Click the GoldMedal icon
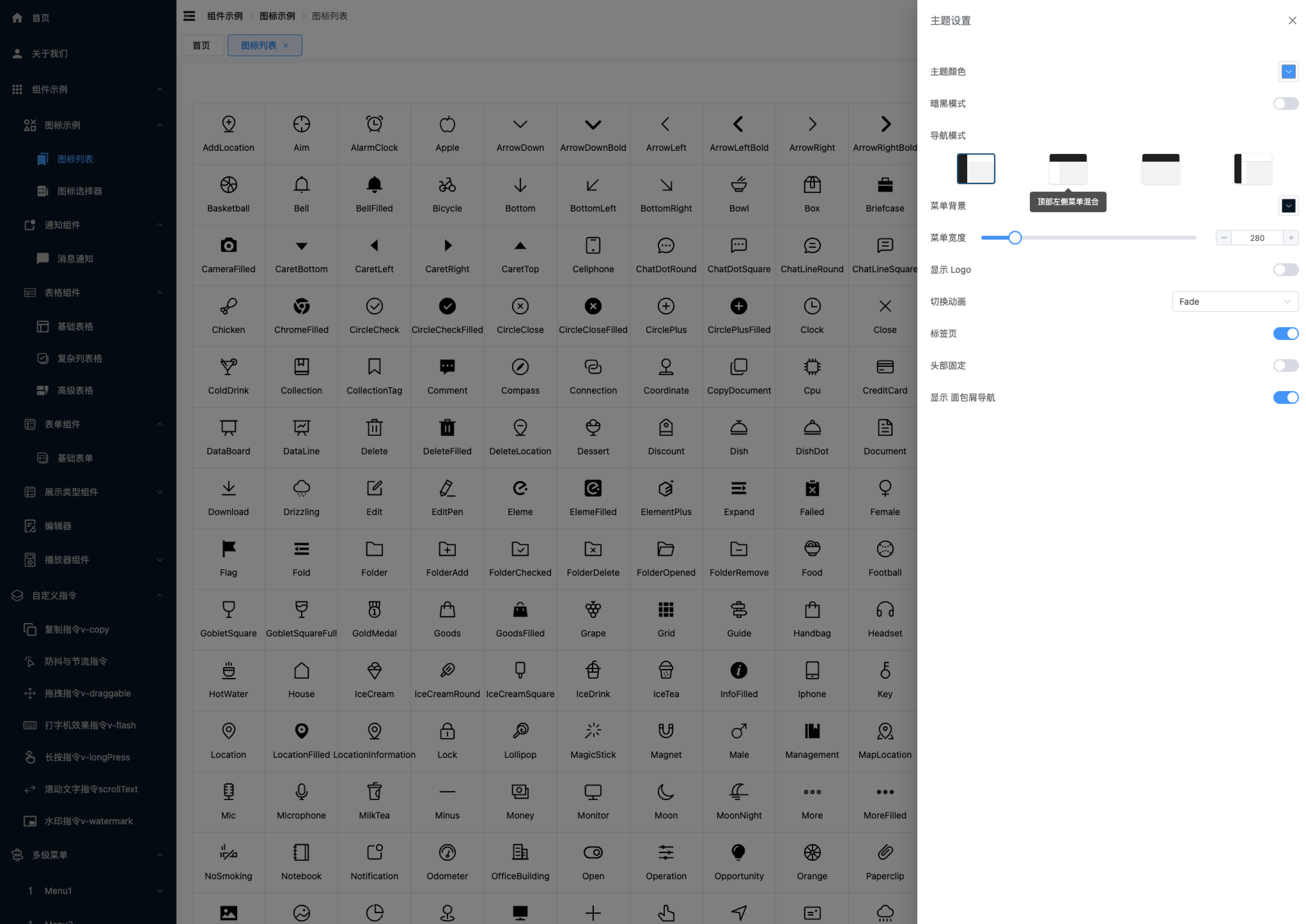Screen dimensions: 1306x924 pyautogui.click(x=374, y=610)
